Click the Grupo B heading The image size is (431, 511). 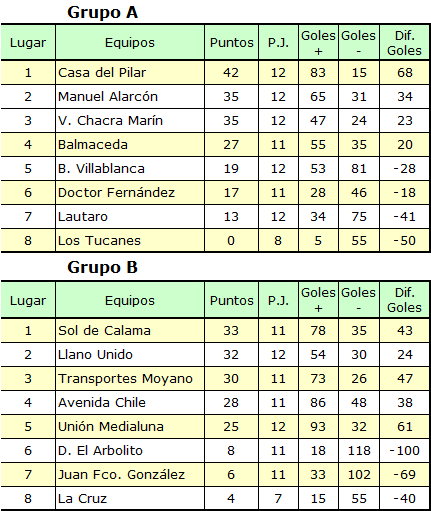(102, 267)
